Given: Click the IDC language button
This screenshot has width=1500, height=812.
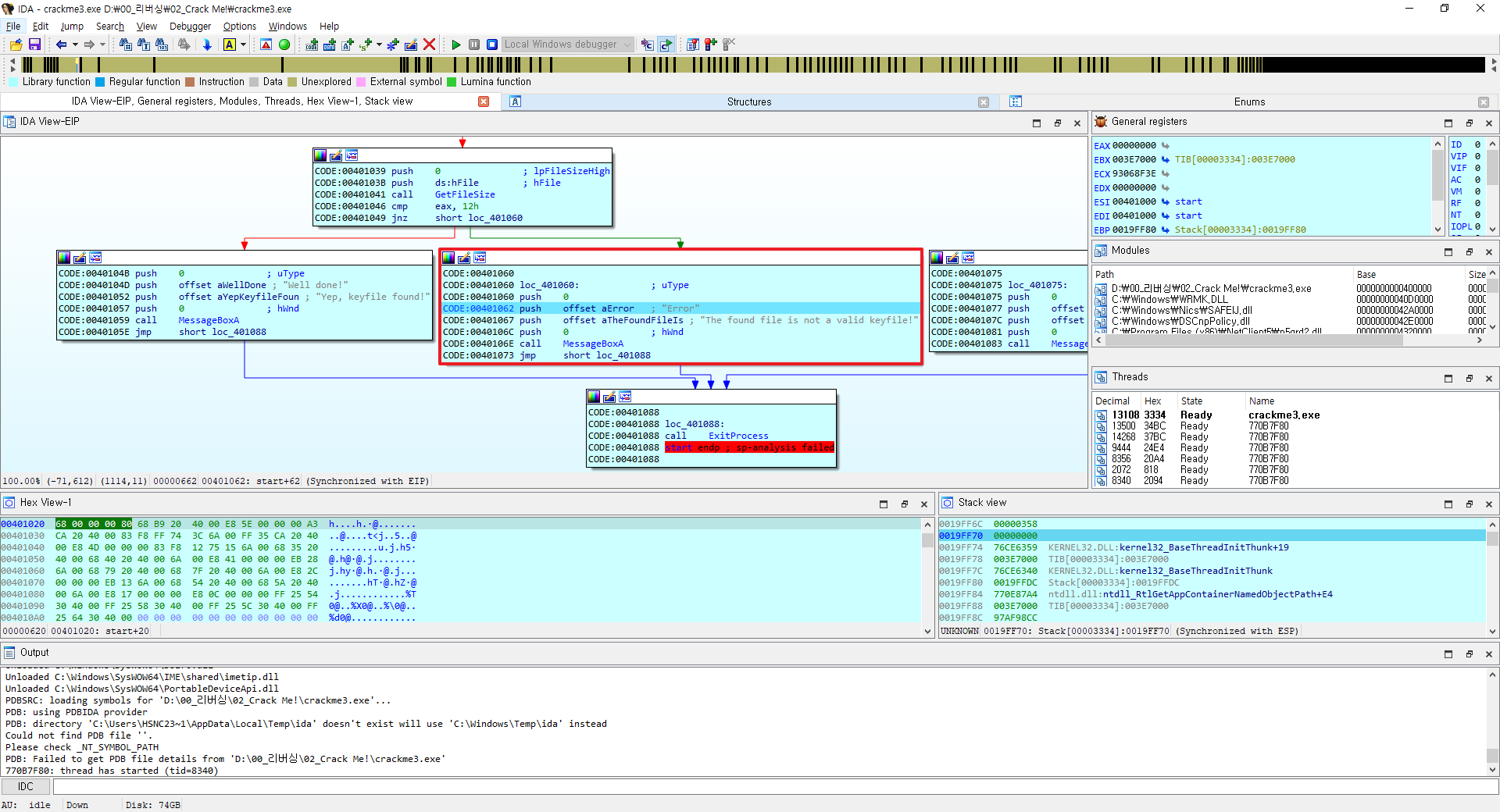Looking at the screenshot, I should [26, 786].
